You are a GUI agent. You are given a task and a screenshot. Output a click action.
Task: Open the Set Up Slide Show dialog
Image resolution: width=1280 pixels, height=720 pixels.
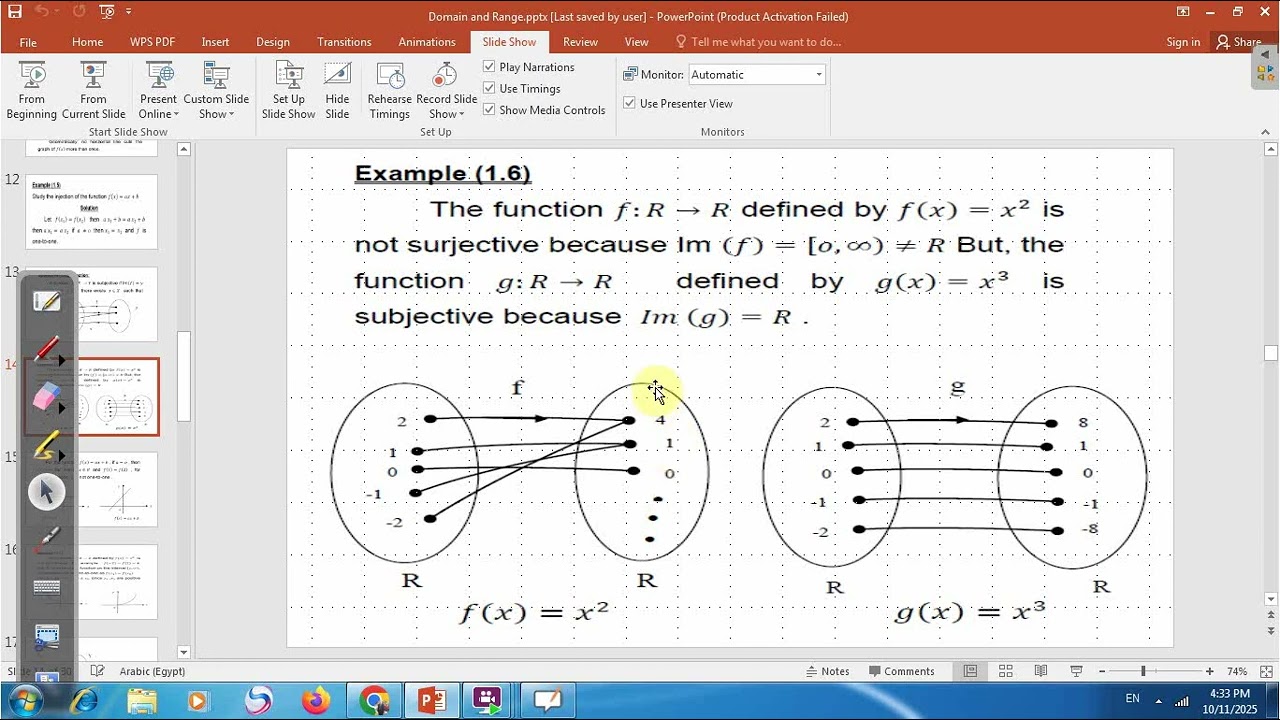click(x=288, y=90)
